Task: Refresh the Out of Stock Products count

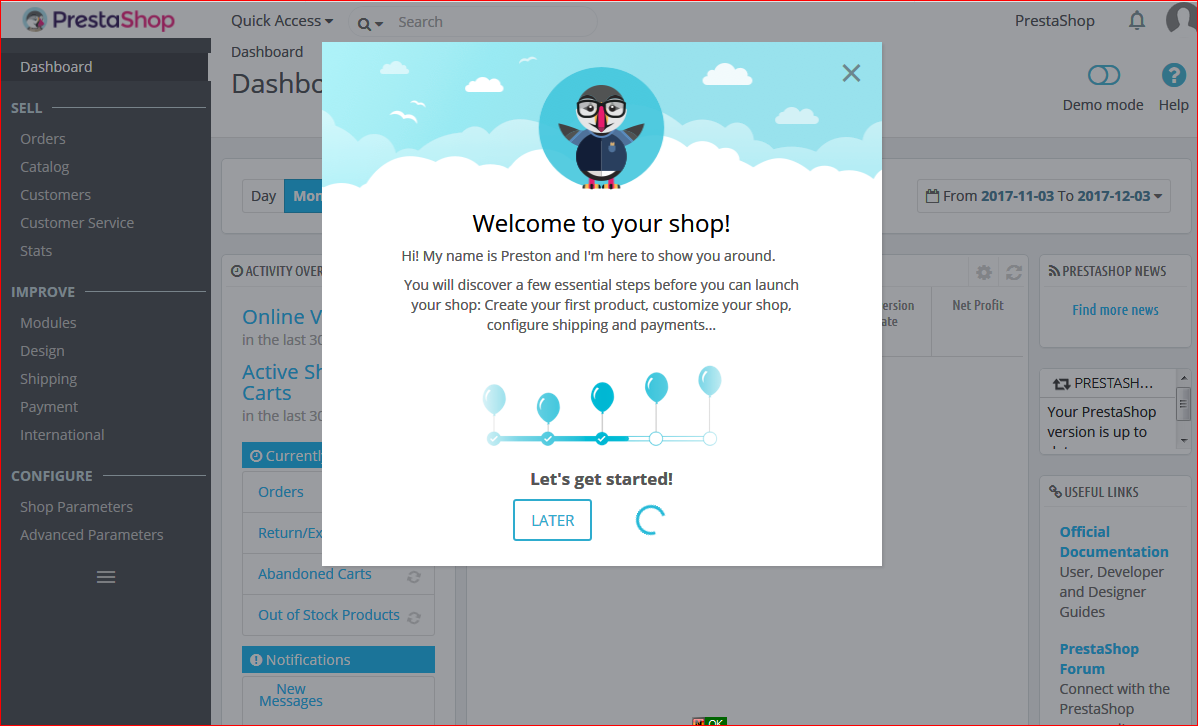Action: 414,617
